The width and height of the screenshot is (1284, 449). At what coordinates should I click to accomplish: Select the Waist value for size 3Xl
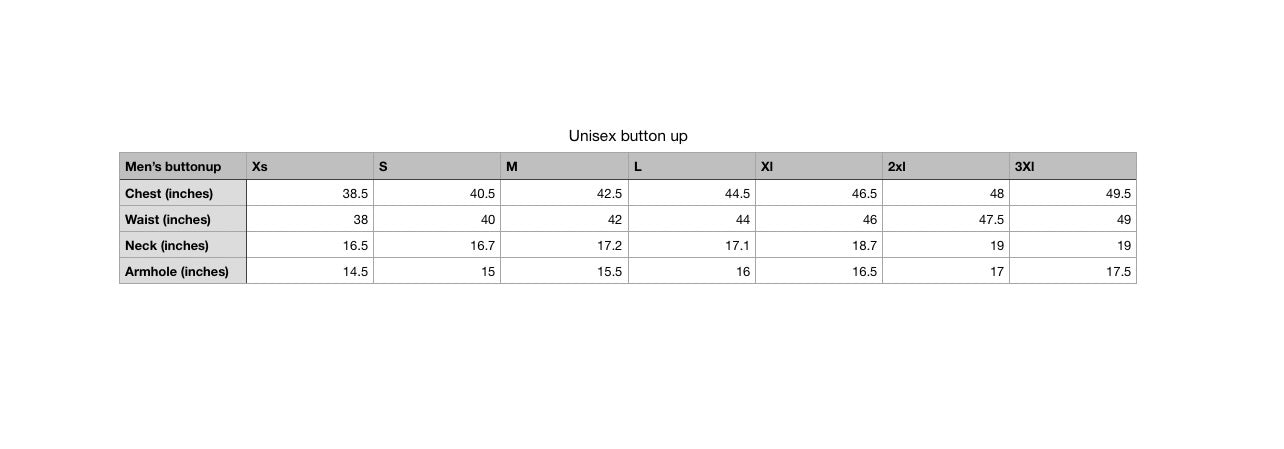pyautogui.click(x=1123, y=220)
